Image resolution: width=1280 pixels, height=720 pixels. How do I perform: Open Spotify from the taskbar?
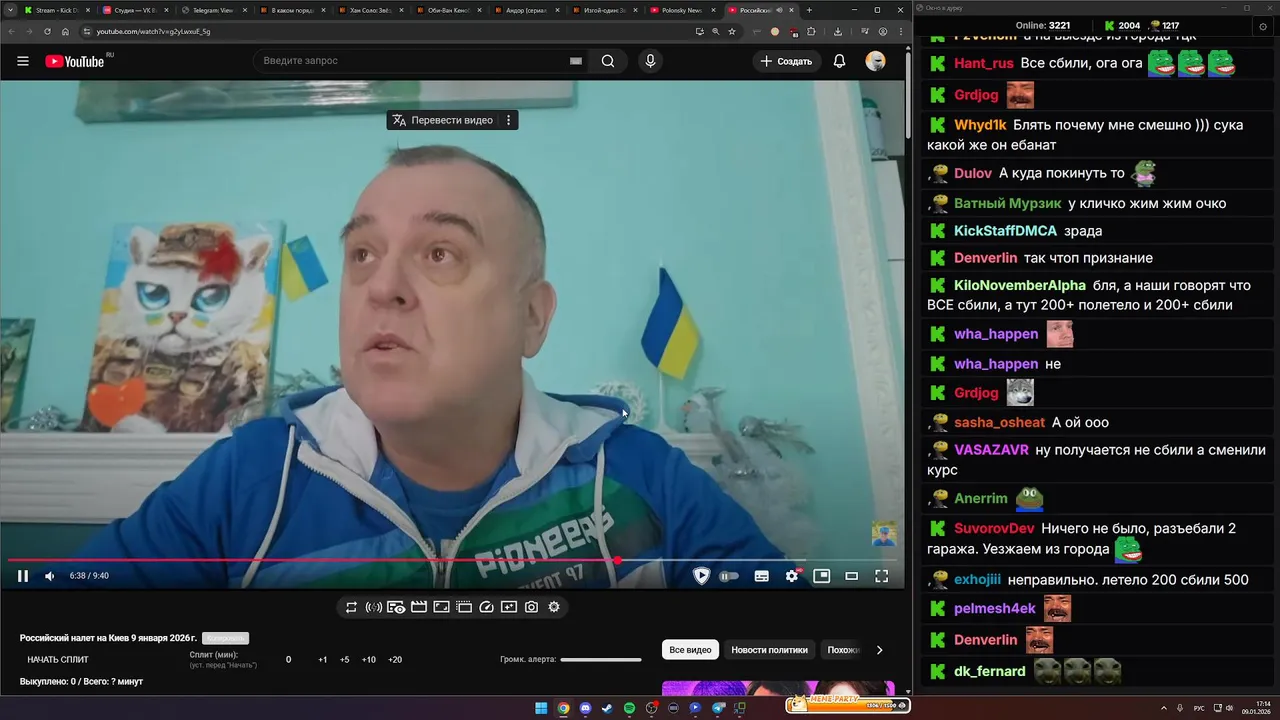pos(629,708)
